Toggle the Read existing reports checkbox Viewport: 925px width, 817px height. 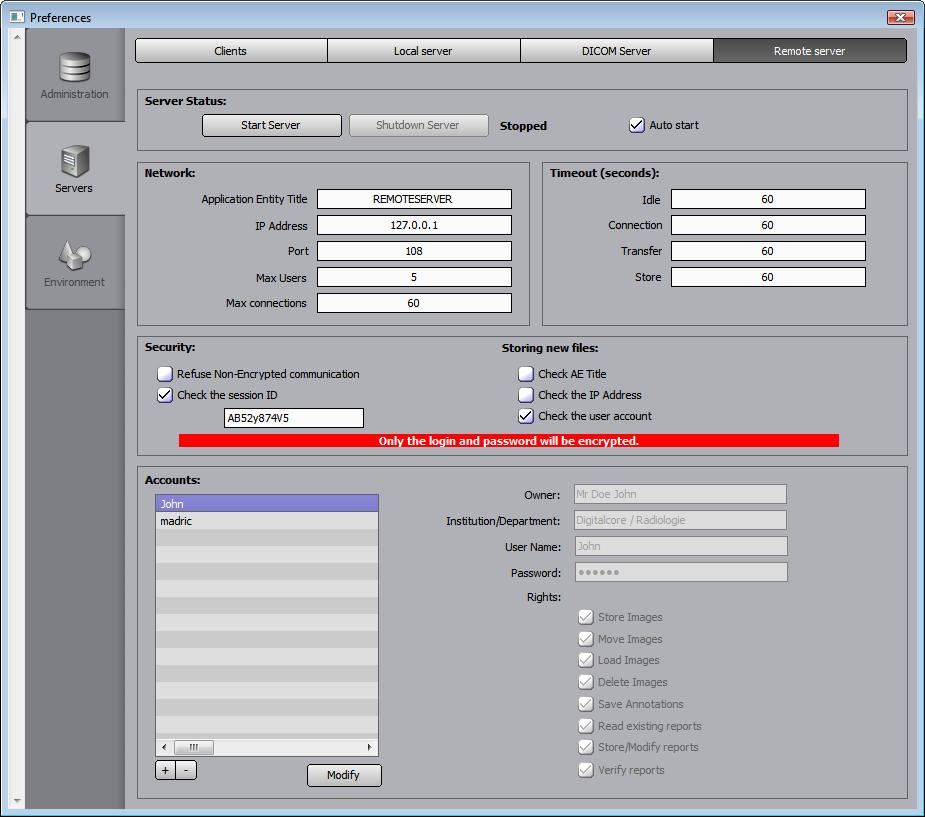pyautogui.click(x=586, y=726)
